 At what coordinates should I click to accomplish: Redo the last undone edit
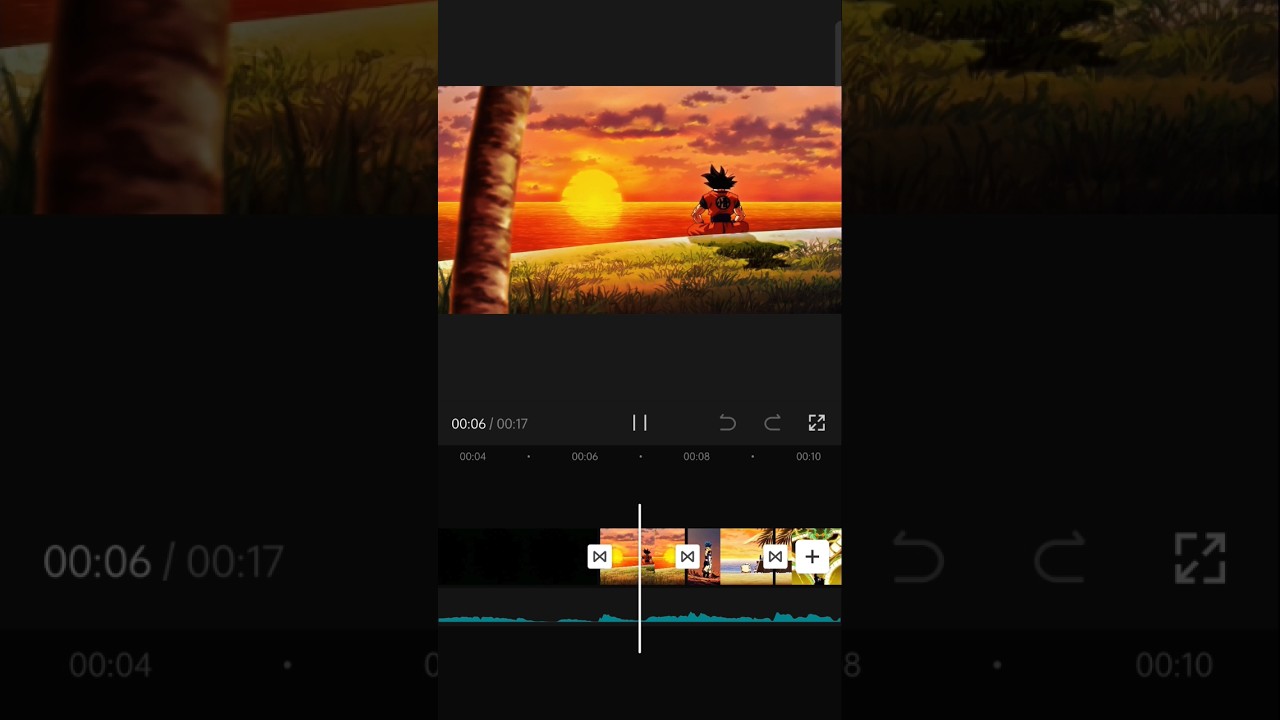click(x=772, y=423)
